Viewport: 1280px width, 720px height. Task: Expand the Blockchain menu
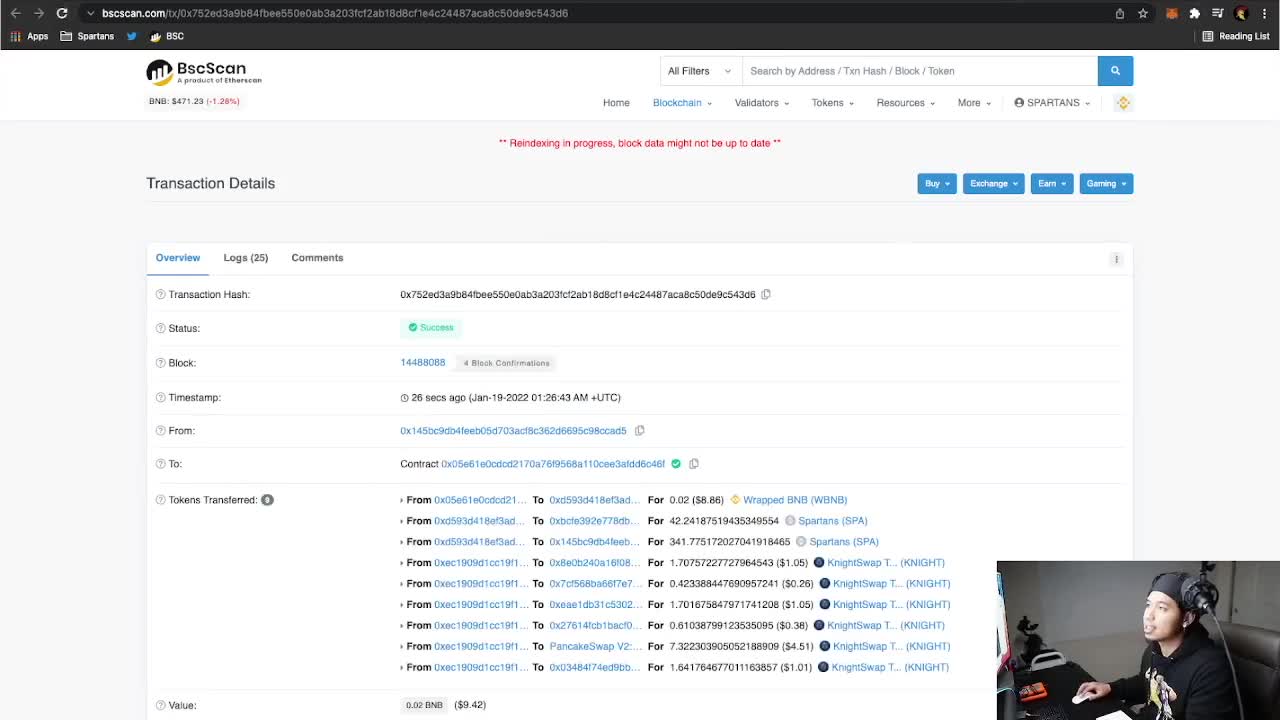click(x=682, y=103)
